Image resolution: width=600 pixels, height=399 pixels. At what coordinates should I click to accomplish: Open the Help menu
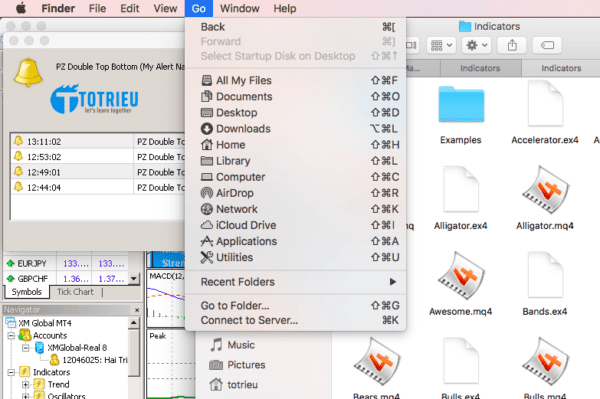coord(285,8)
